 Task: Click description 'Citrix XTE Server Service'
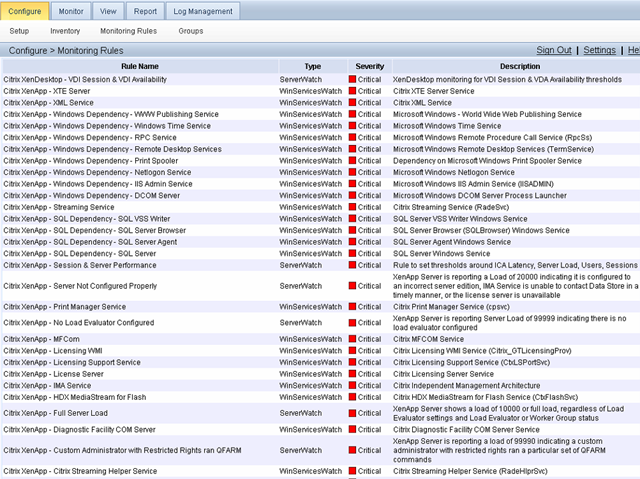[433, 91]
